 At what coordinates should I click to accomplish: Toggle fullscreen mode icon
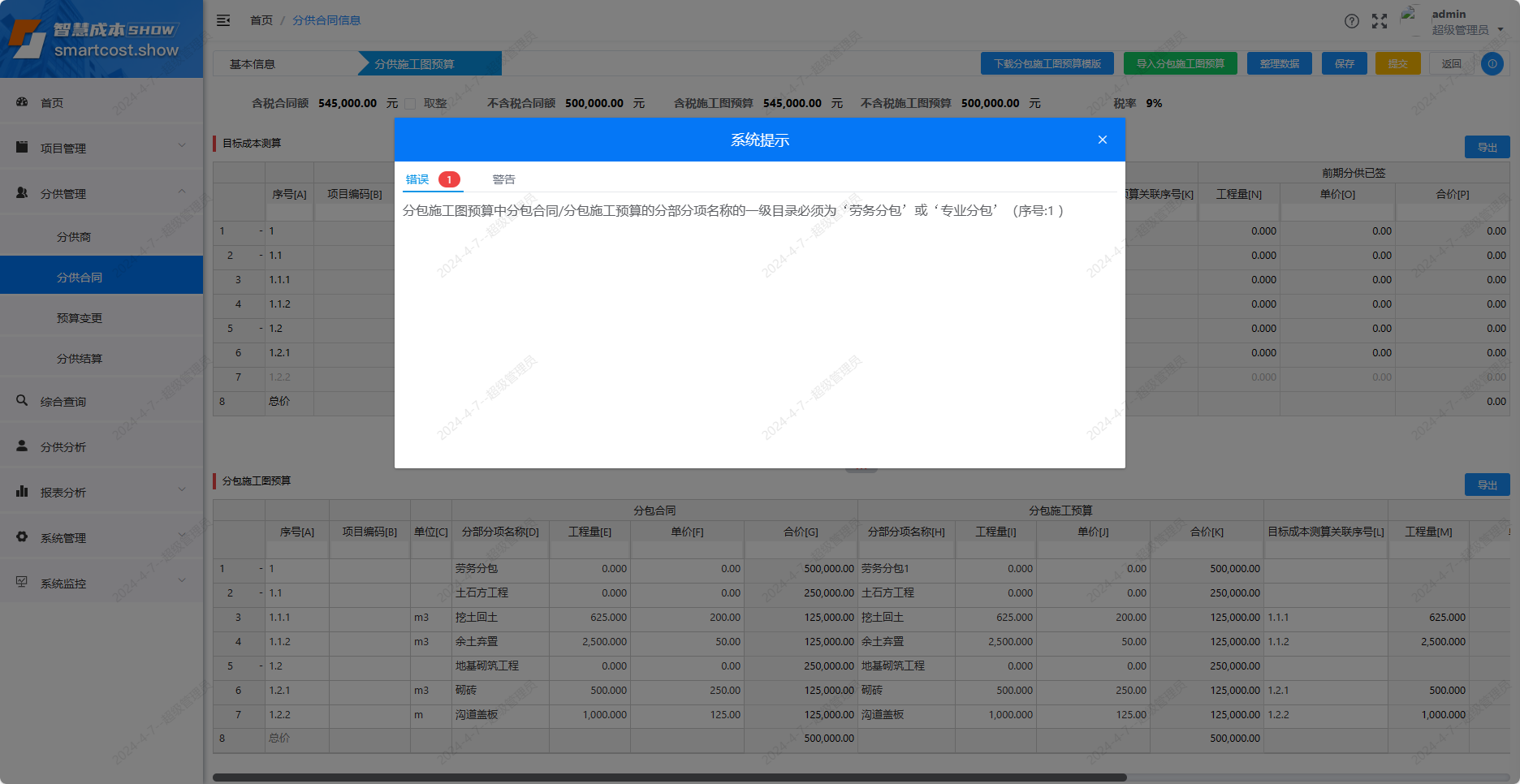click(1380, 21)
